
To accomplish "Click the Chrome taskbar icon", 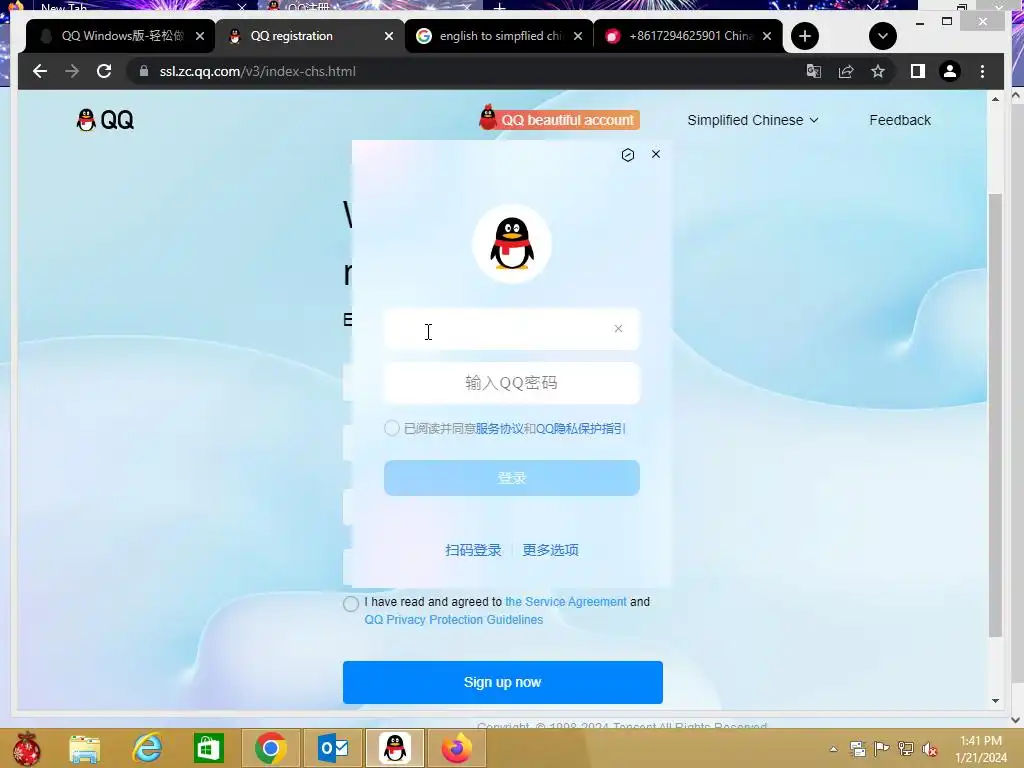I will [270, 748].
